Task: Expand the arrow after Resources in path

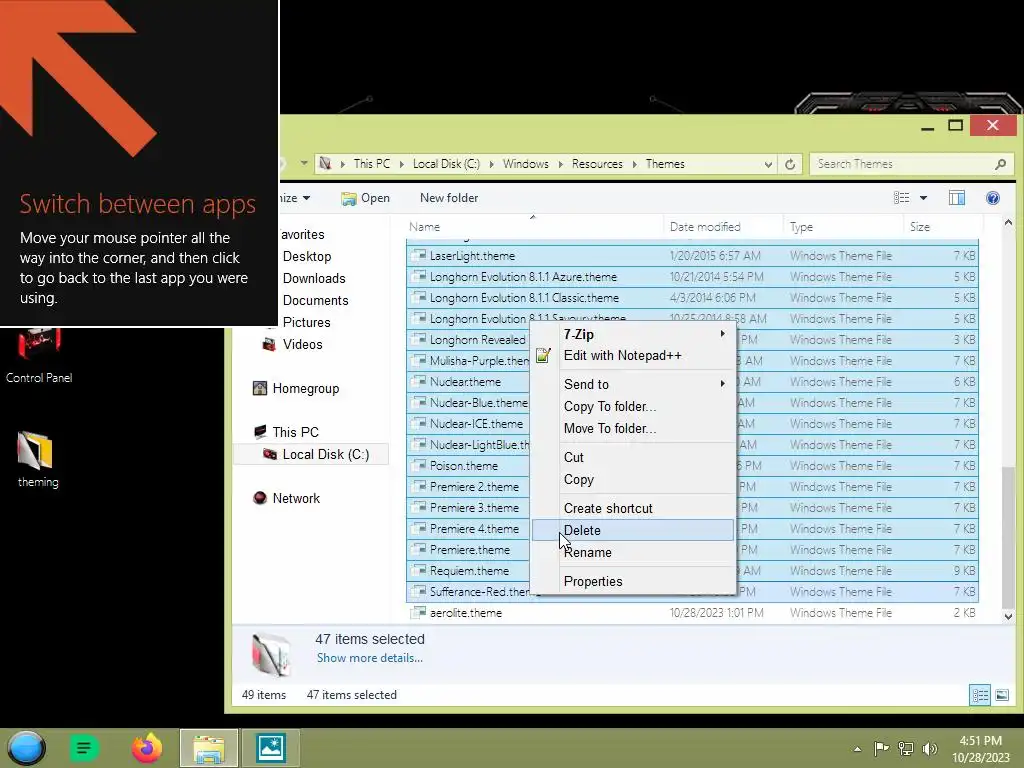Action: (634, 164)
